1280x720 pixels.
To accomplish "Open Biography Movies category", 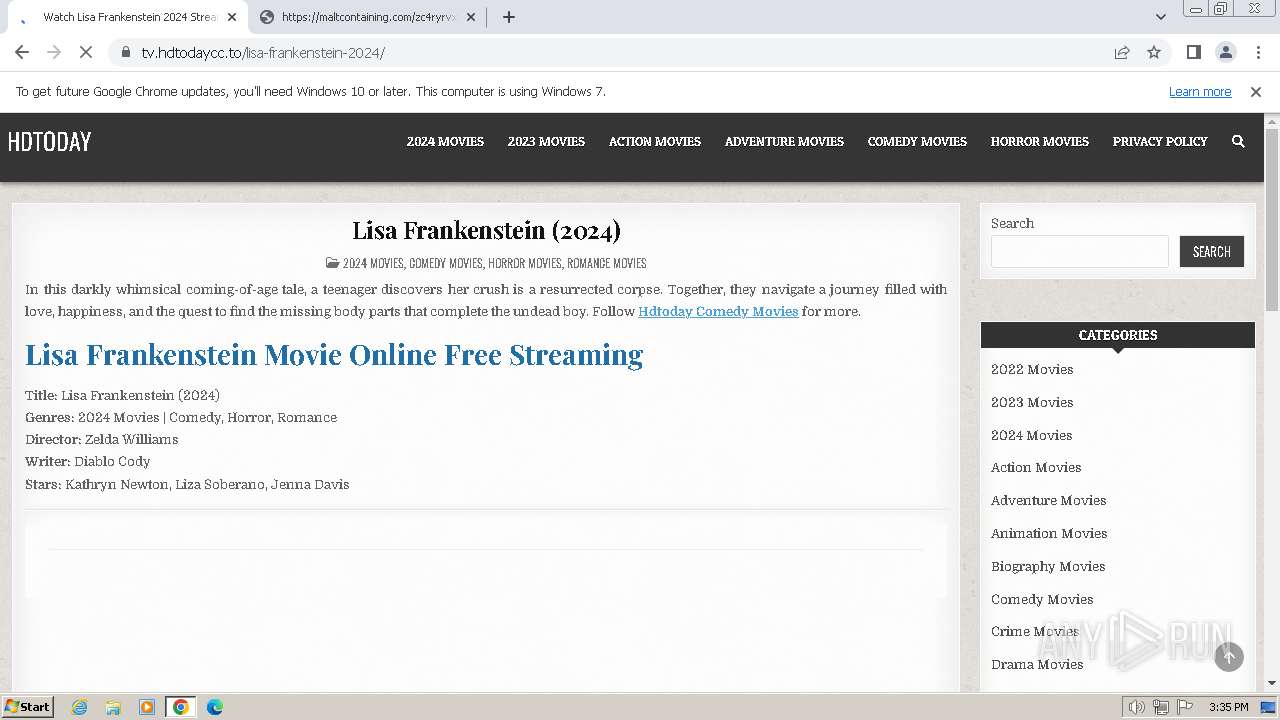I will pyautogui.click(x=1048, y=567).
